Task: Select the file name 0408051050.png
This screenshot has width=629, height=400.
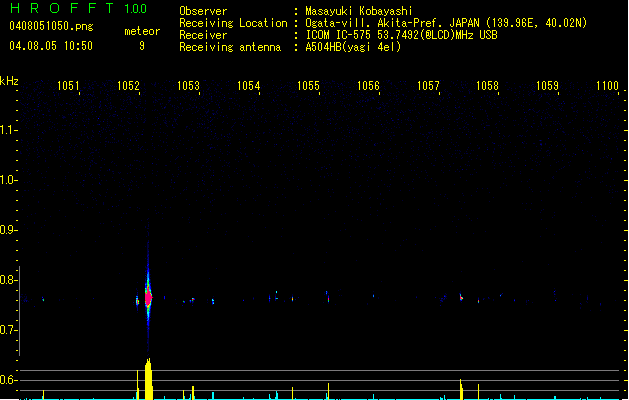Action: 51,26
